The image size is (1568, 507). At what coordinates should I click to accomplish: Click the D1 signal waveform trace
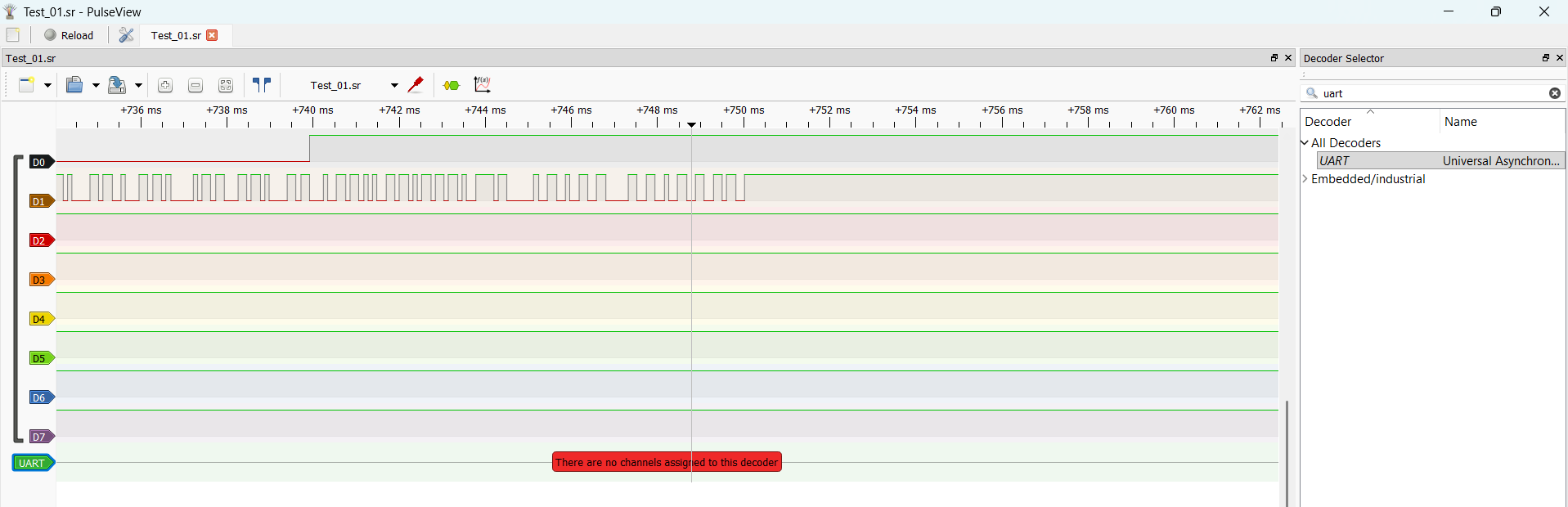coord(667,187)
